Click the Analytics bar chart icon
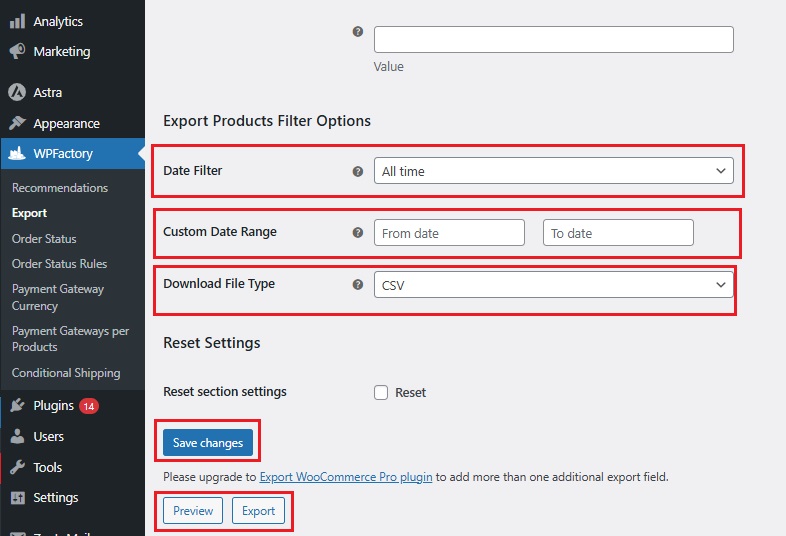Viewport: 786px width, 536px height. [17, 21]
